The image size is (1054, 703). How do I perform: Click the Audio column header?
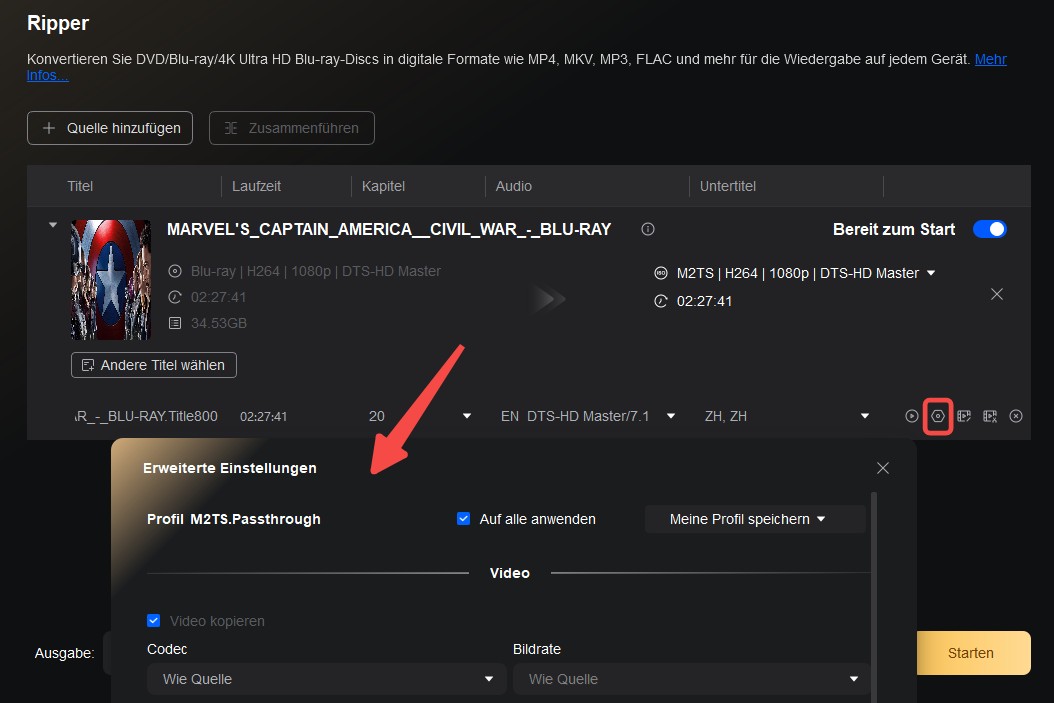(x=514, y=186)
